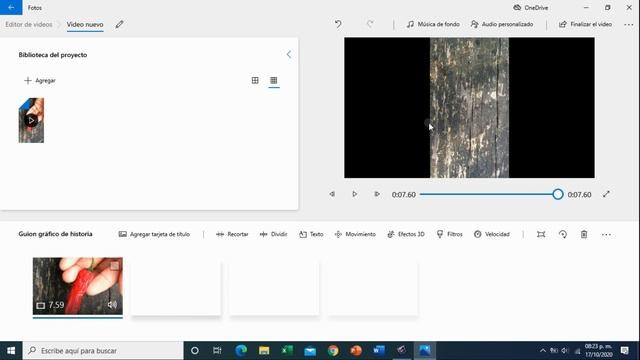
Task: Open Google Chrome from the taskbar
Action: coord(333,351)
